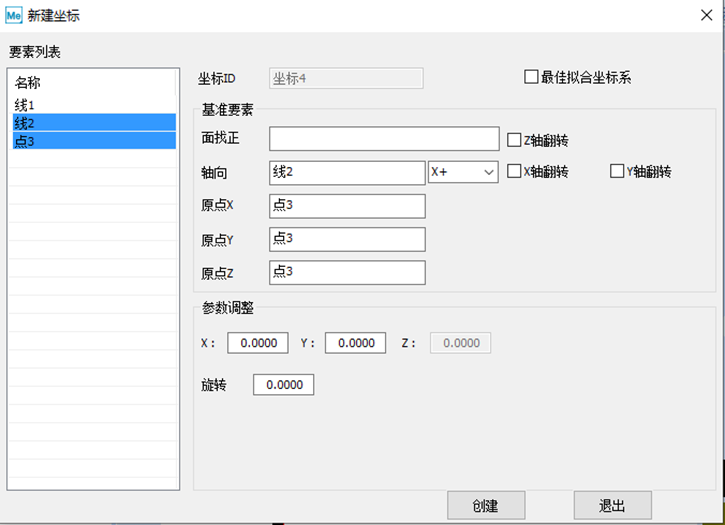Focus the 轴向 field containing 线2
725x525 pixels.
347,172
